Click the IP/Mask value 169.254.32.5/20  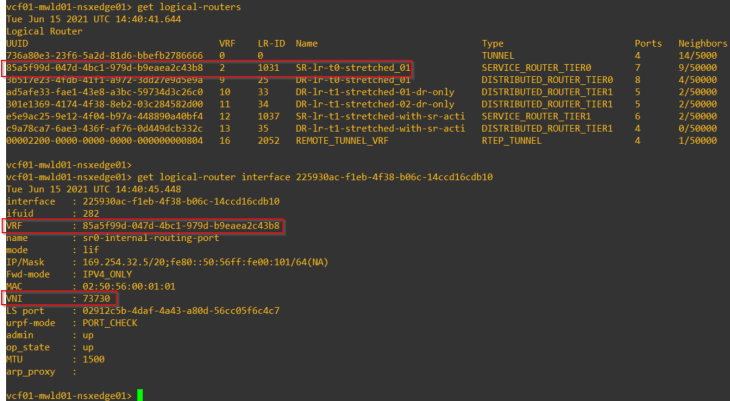[124, 262]
